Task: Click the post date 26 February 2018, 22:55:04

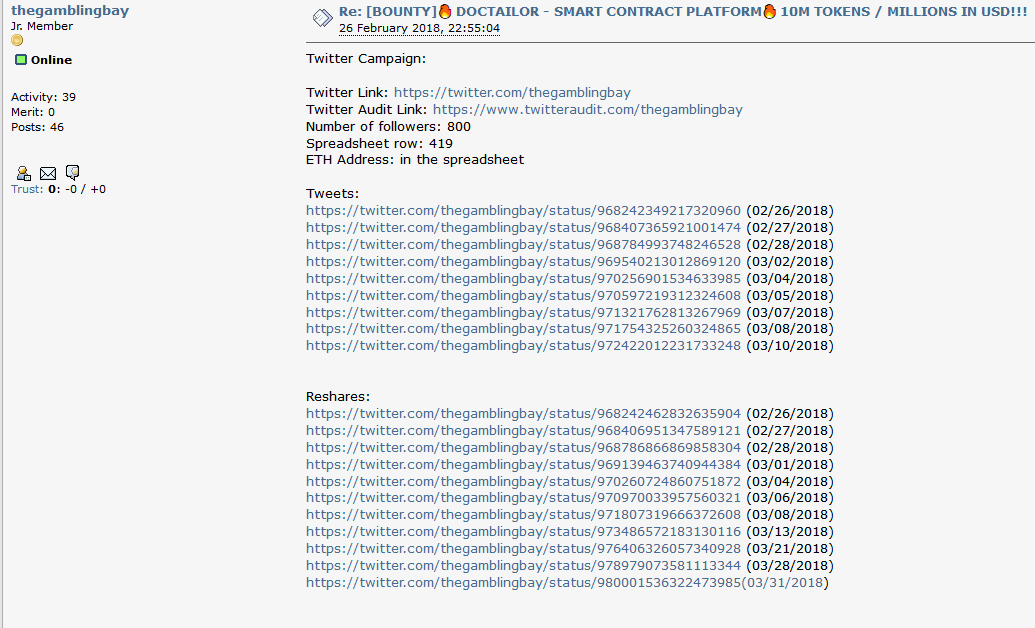Action: click(x=419, y=28)
